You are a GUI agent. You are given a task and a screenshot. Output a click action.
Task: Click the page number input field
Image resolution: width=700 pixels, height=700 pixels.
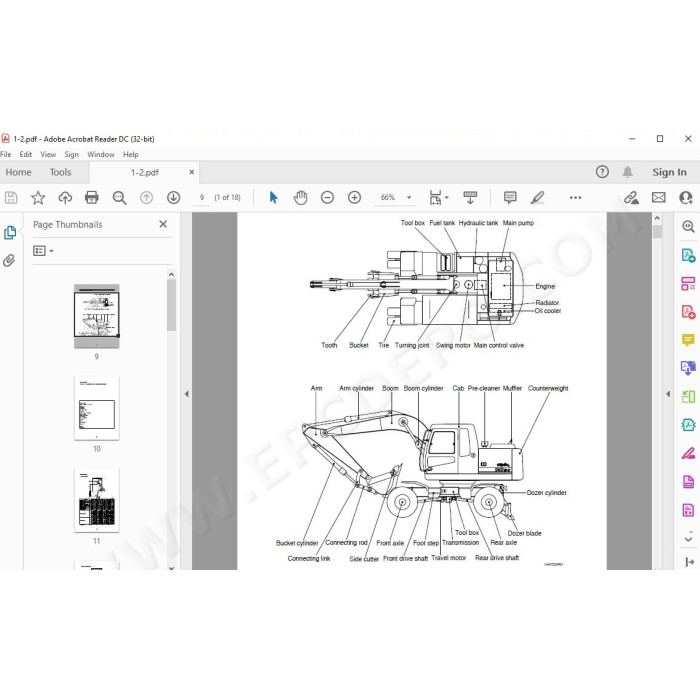202,197
